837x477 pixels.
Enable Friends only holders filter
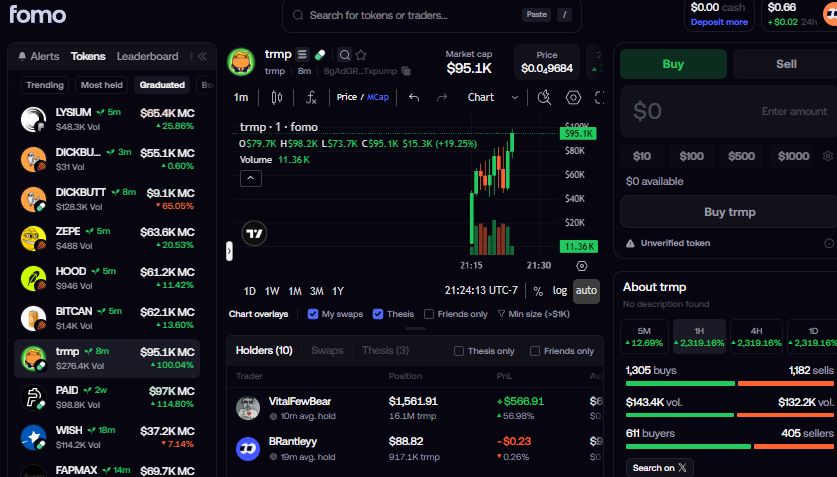(534, 351)
